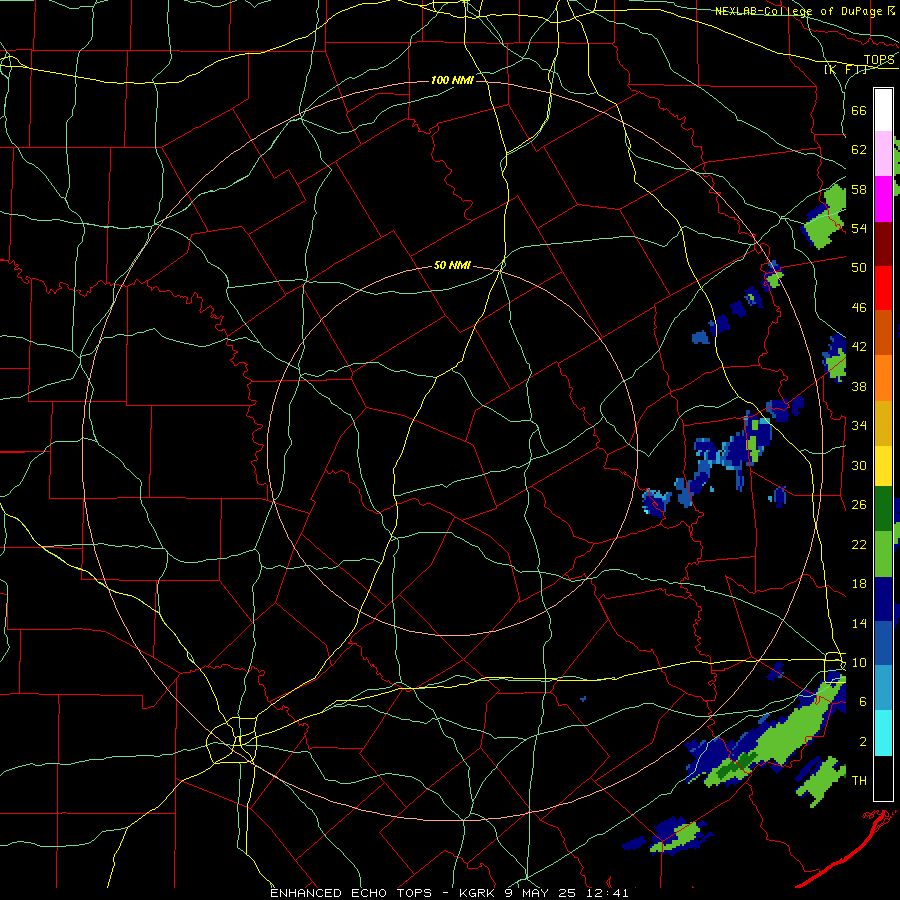The width and height of the screenshot is (900, 900).
Task: Click the "KGRK" radar site identifier
Action: (478, 893)
